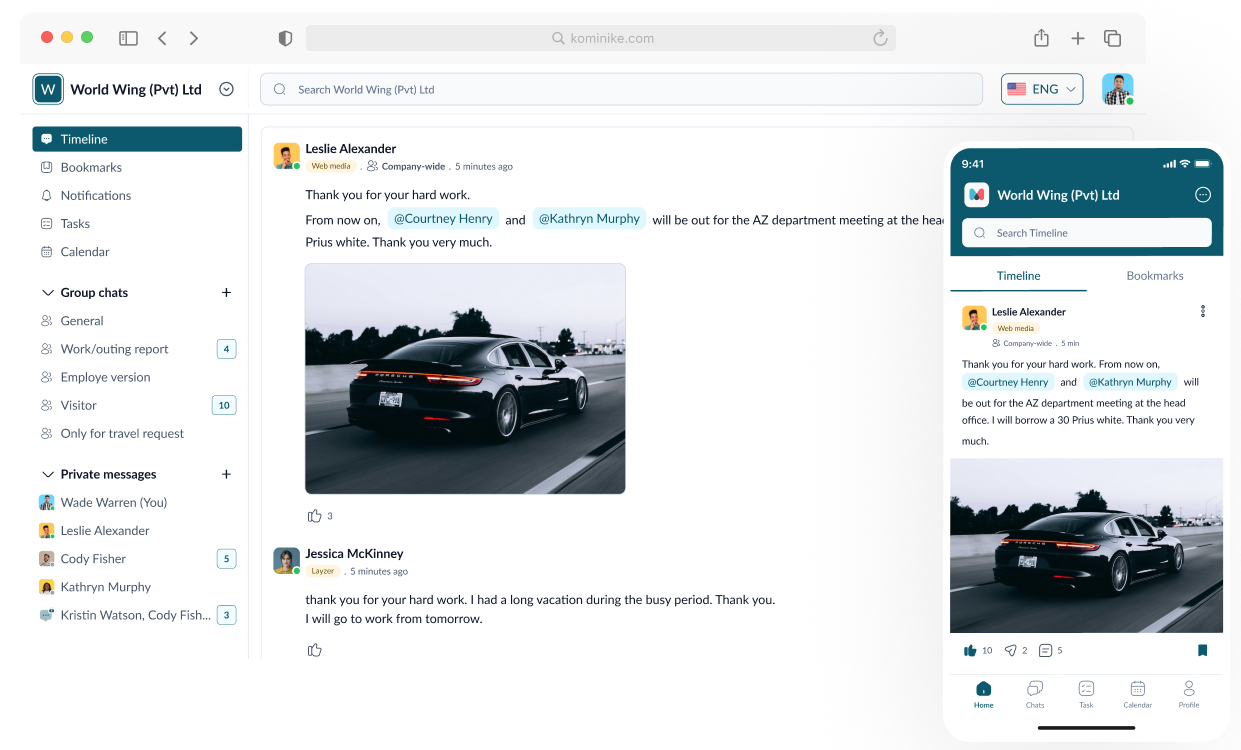Open the browser share icon
This screenshot has height=750, width=1241.
point(1041,38)
